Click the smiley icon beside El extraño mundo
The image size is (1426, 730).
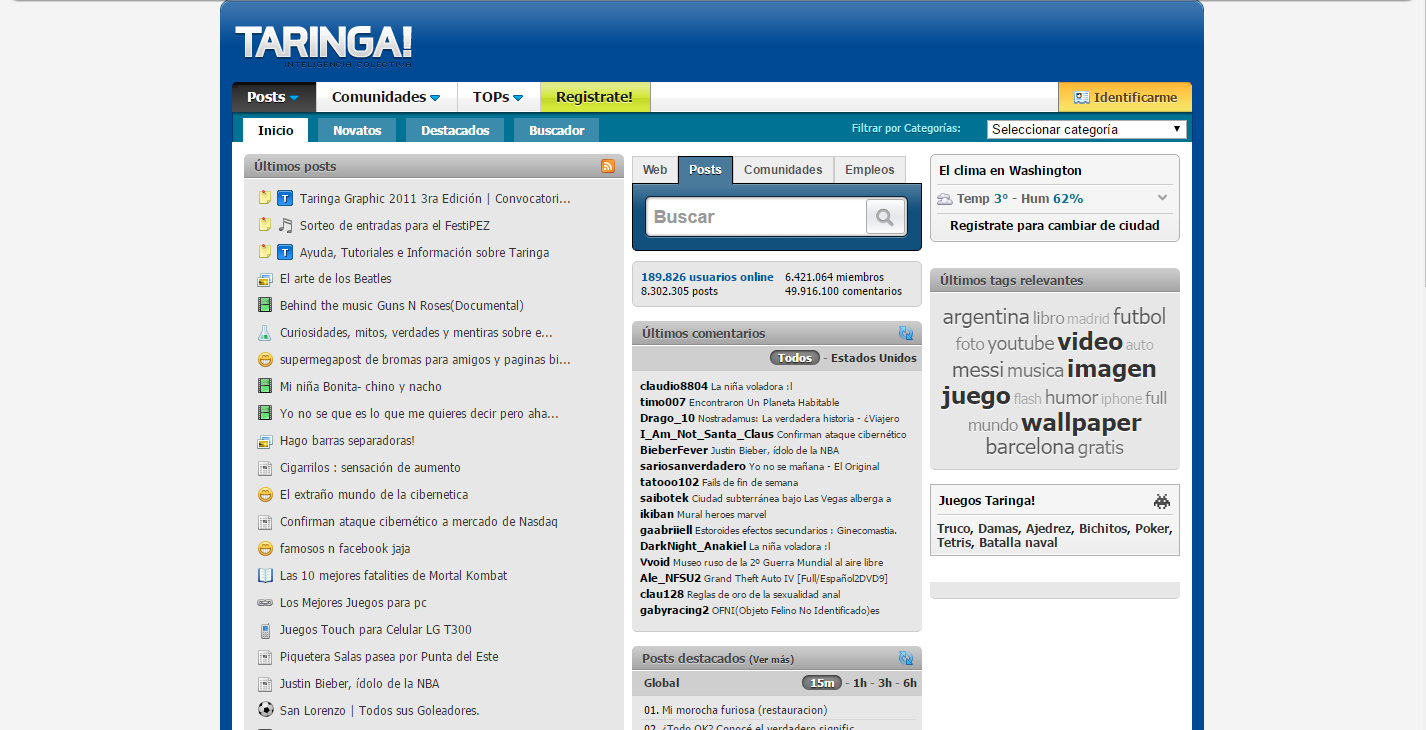coord(265,494)
